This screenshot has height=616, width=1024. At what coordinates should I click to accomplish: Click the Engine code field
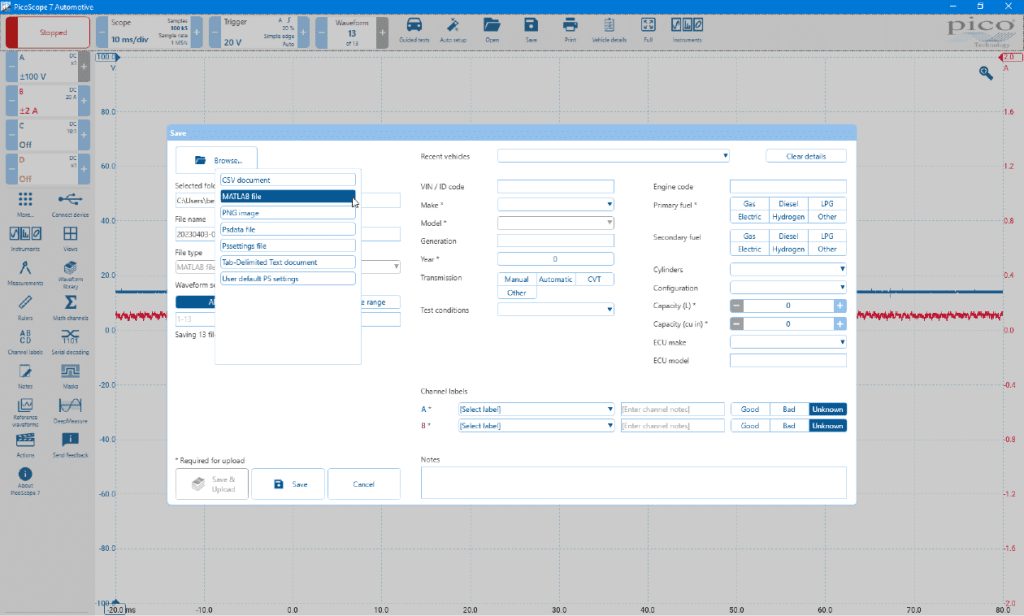click(788, 186)
